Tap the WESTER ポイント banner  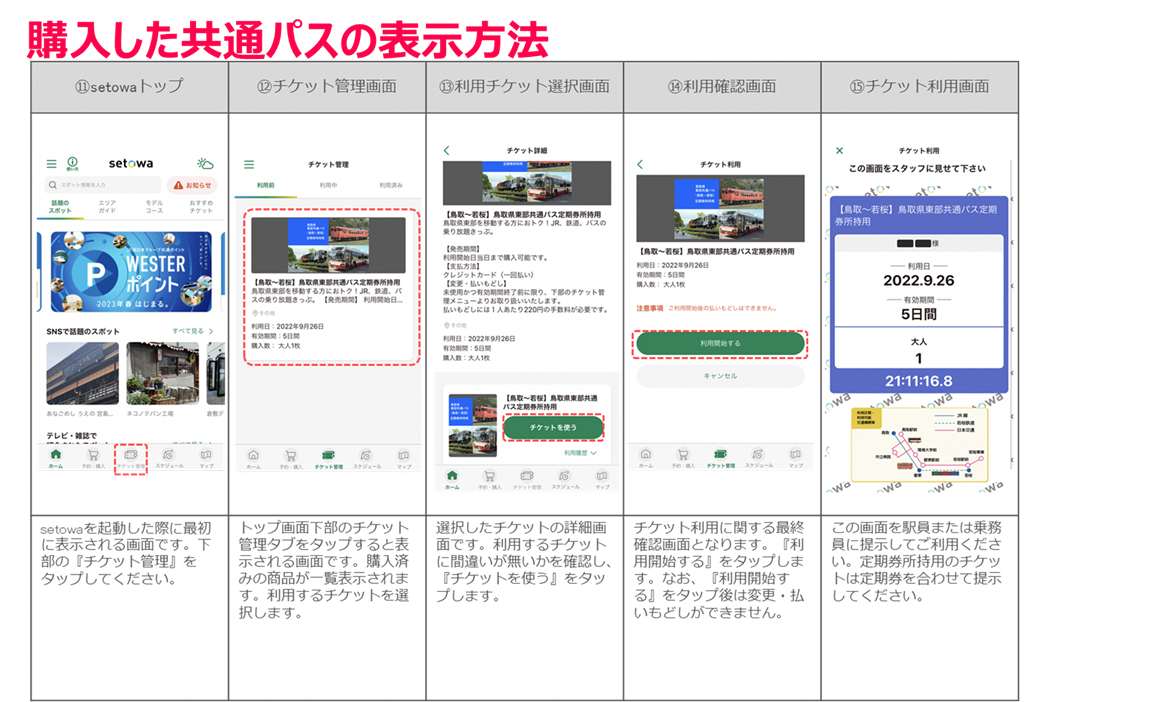pos(131,272)
